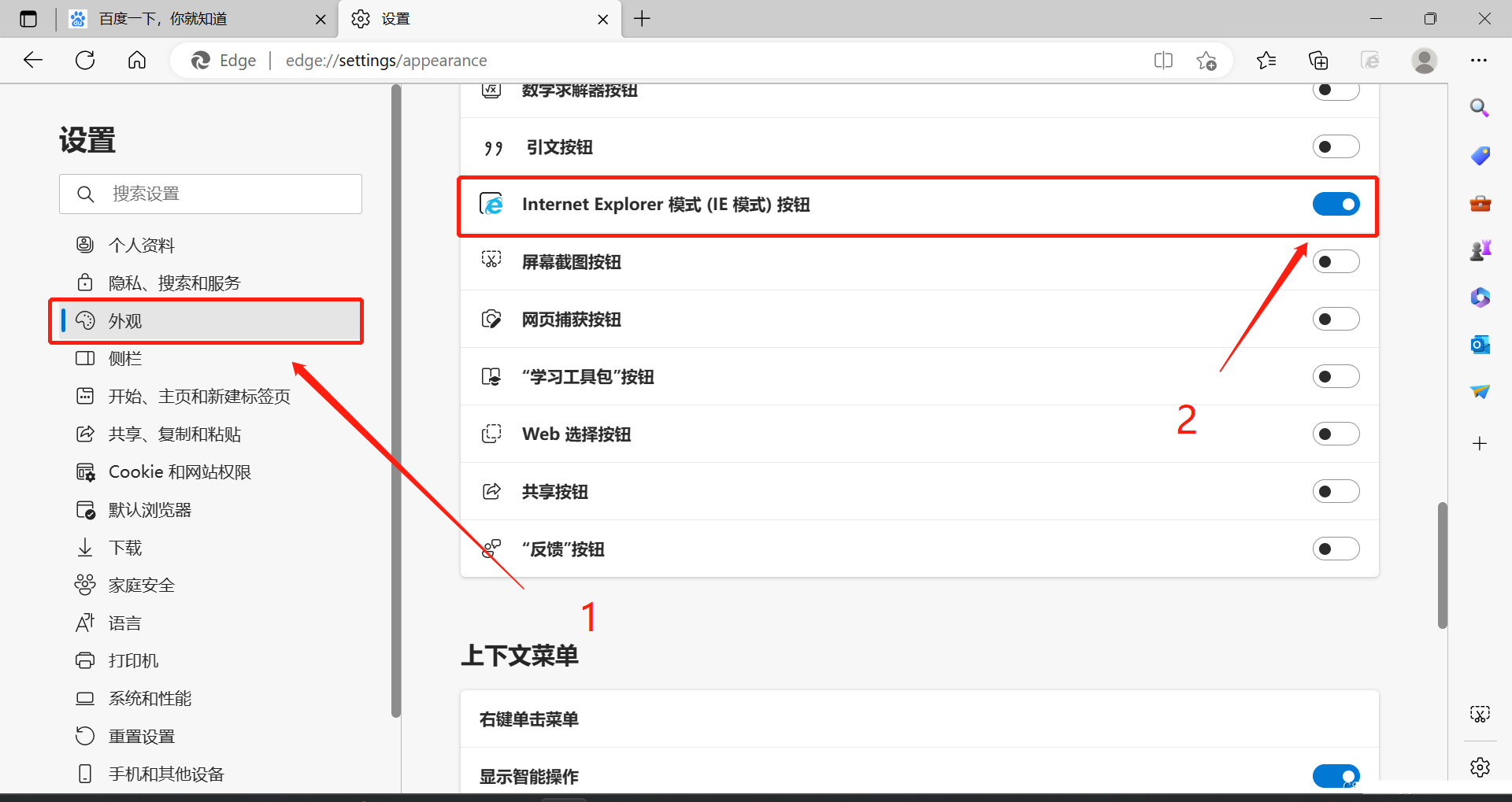Add this page to favorites

[1206, 61]
